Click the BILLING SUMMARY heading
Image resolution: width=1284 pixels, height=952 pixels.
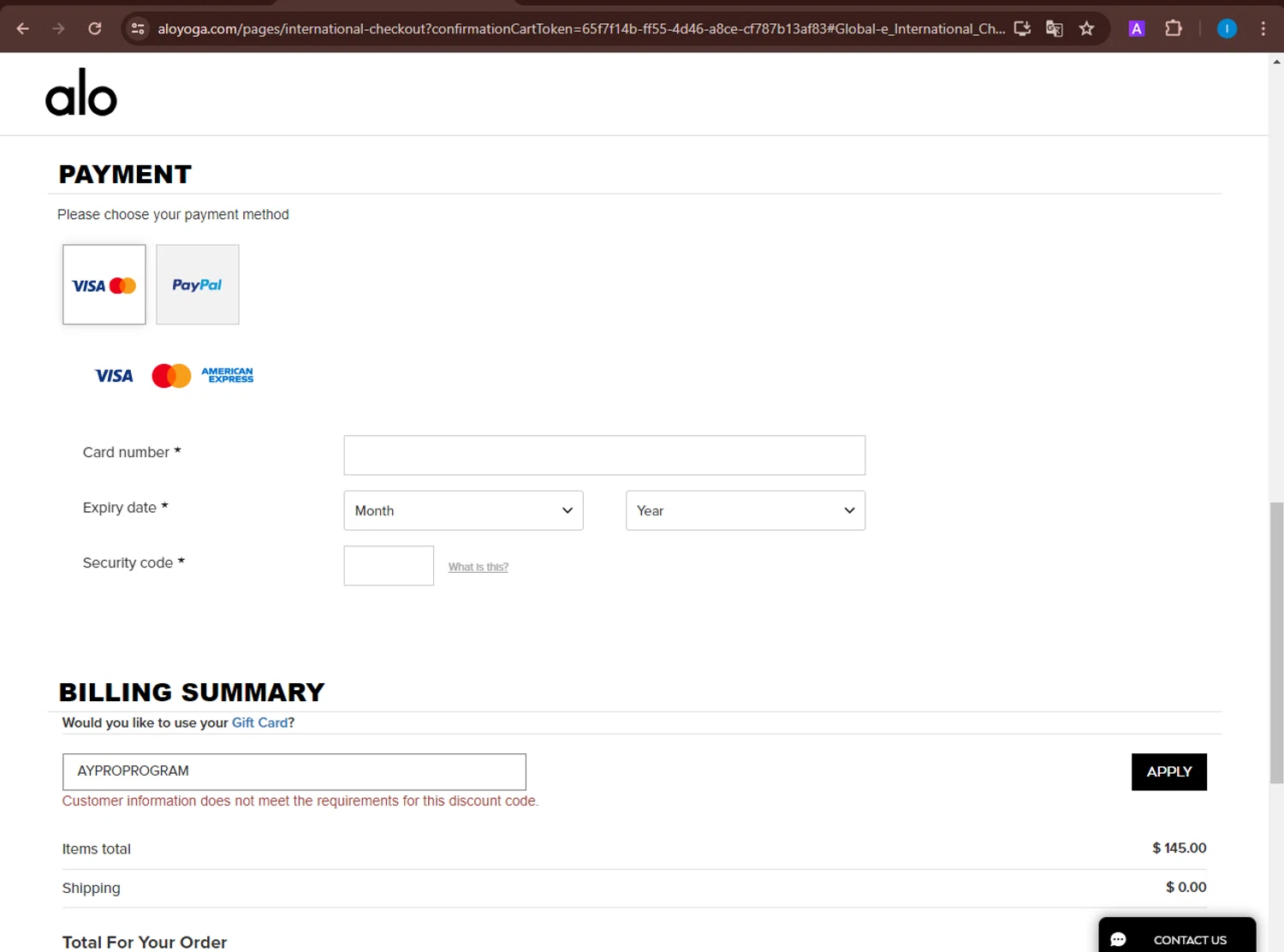[x=192, y=692]
